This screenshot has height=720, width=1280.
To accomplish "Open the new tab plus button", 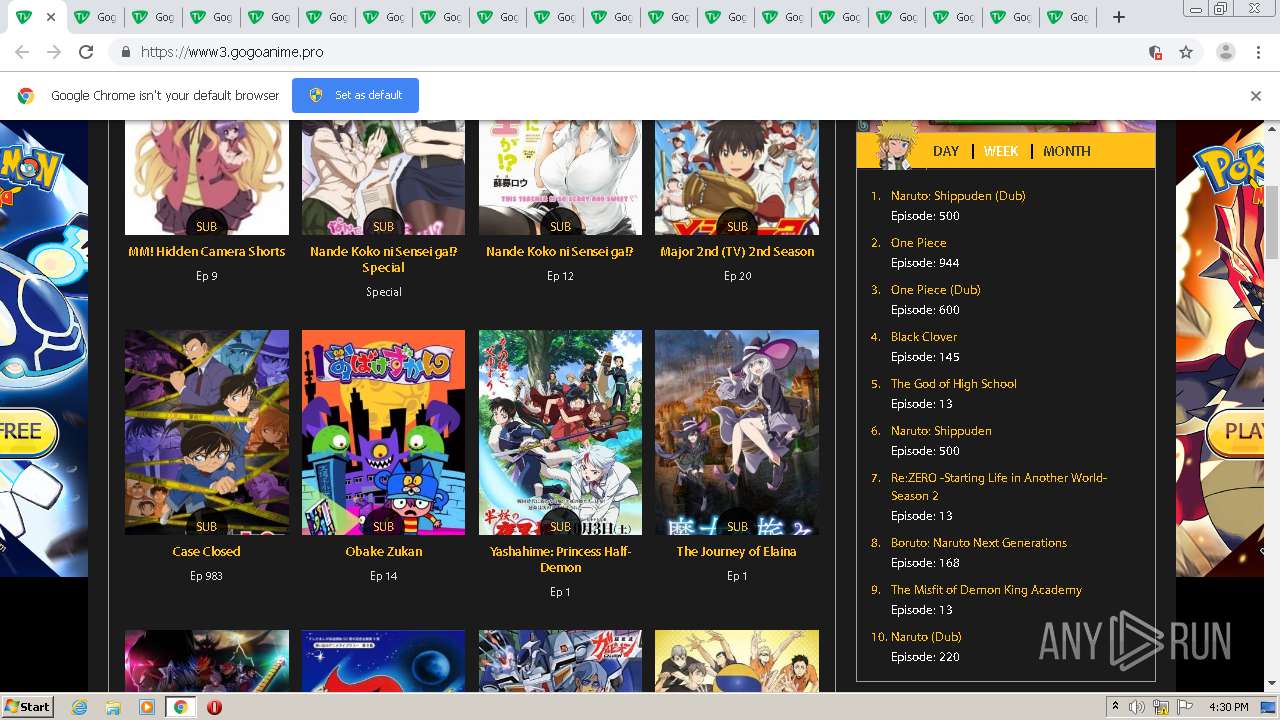I will pyautogui.click(x=1119, y=17).
